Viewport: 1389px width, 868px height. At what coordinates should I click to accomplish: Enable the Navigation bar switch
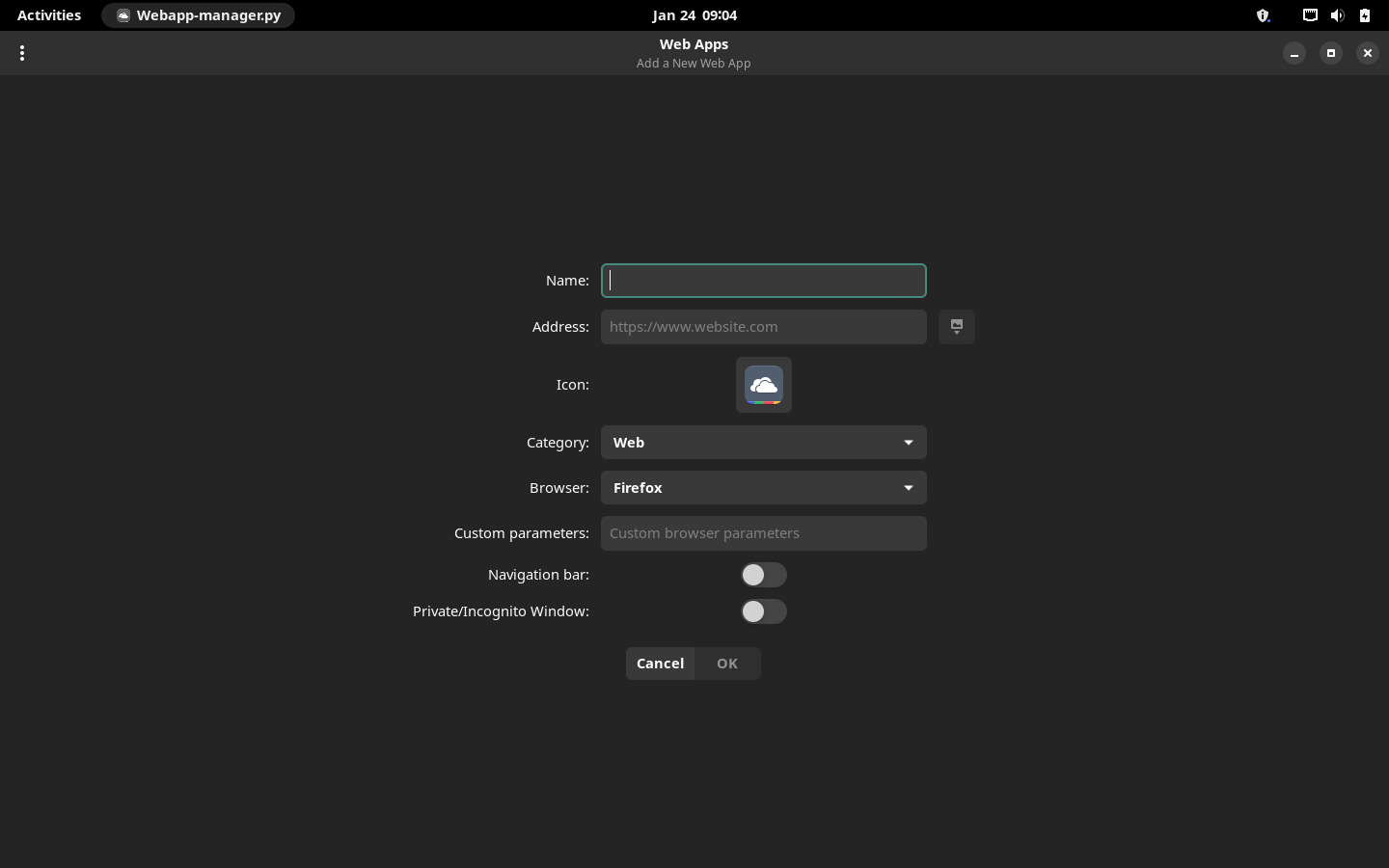point(764,575)
